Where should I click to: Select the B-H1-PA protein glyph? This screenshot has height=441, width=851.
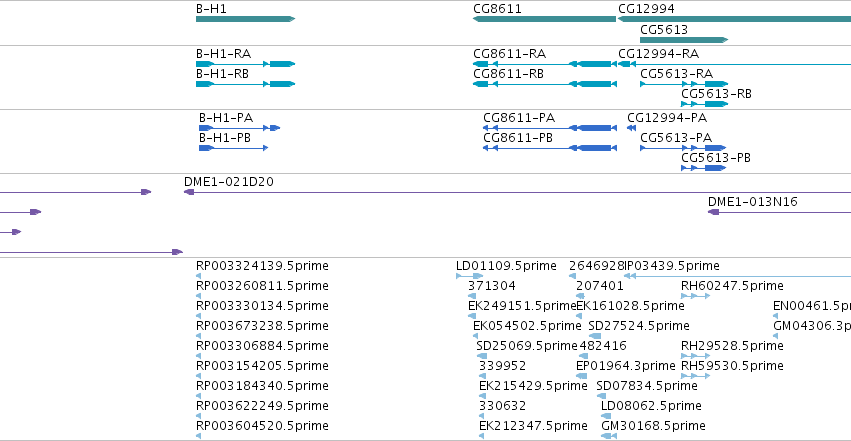click(239, 128)
